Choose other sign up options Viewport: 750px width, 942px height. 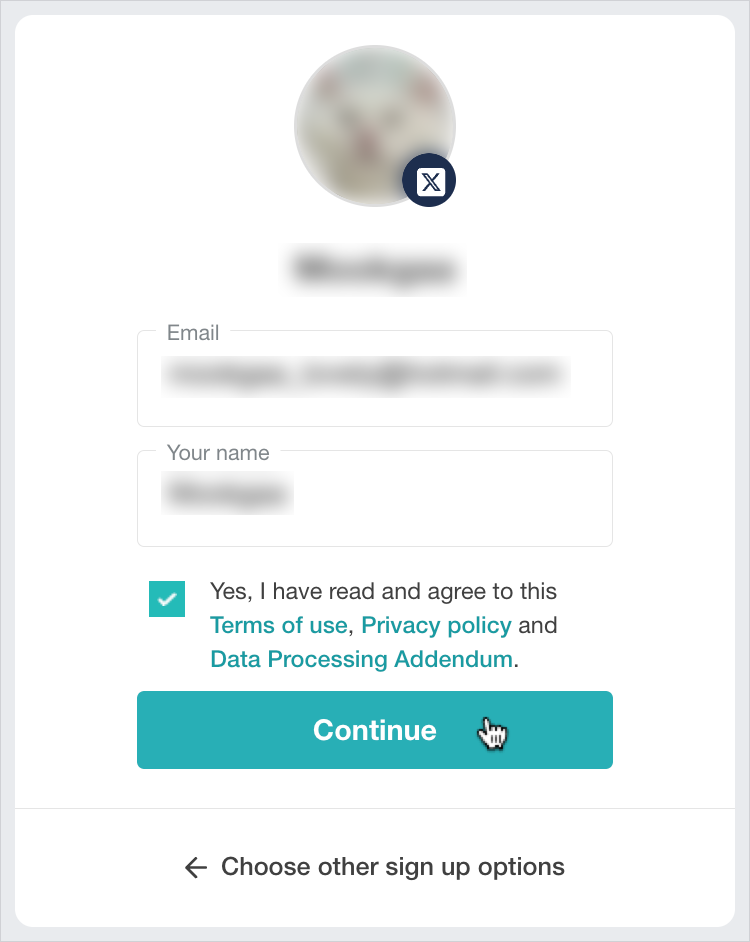click(392, 867)
